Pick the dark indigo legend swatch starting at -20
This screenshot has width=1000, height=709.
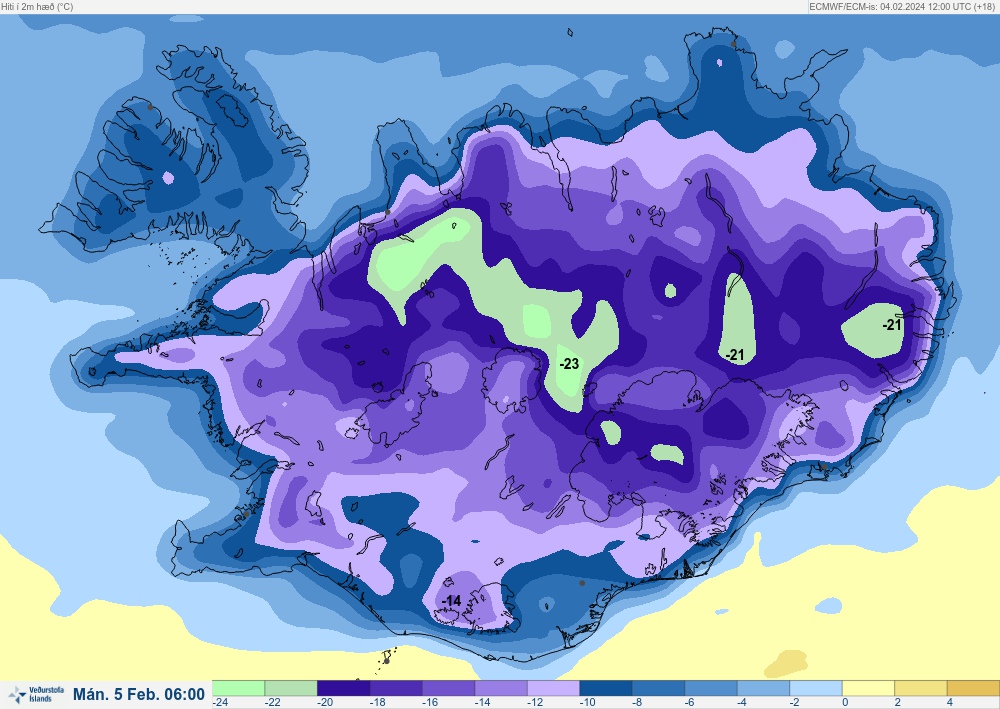[x=343, y=688]
